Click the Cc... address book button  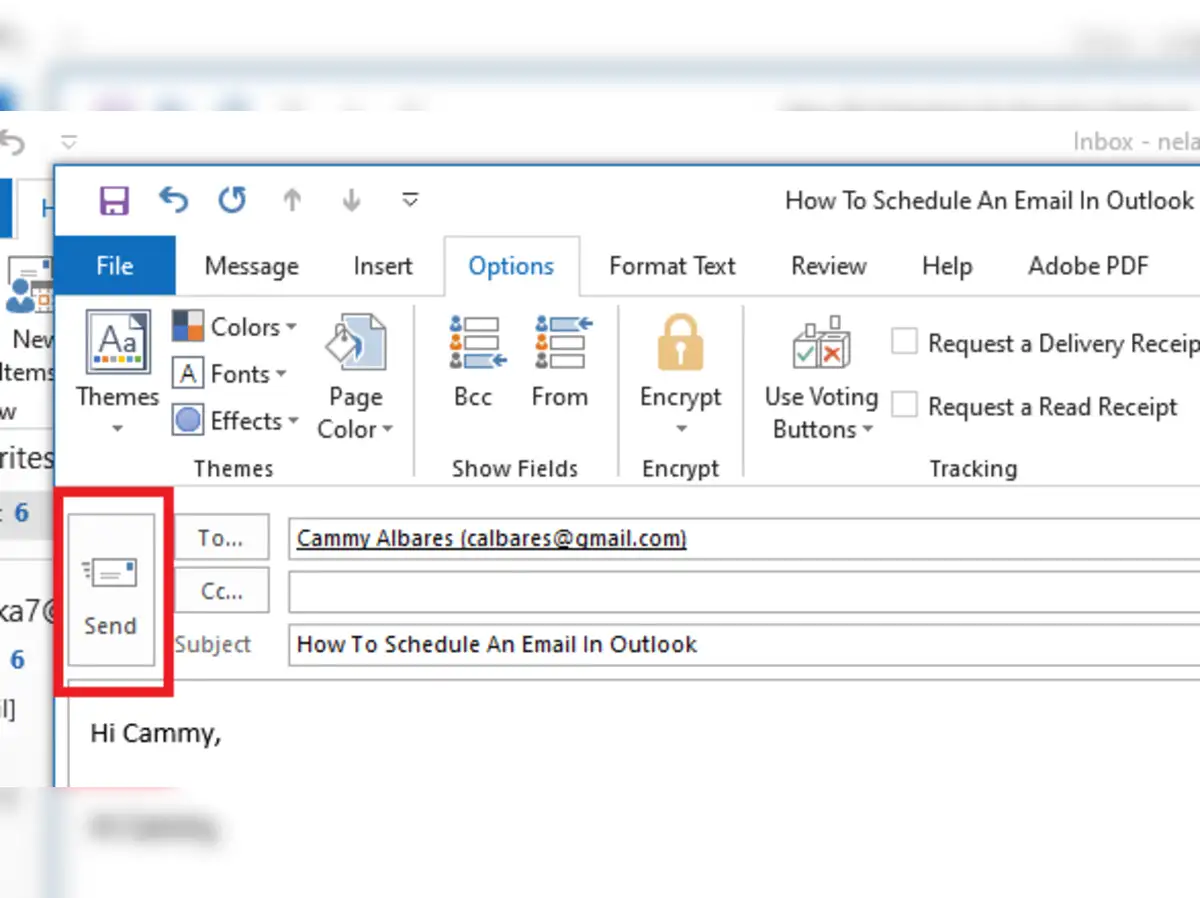click(221, 590)
